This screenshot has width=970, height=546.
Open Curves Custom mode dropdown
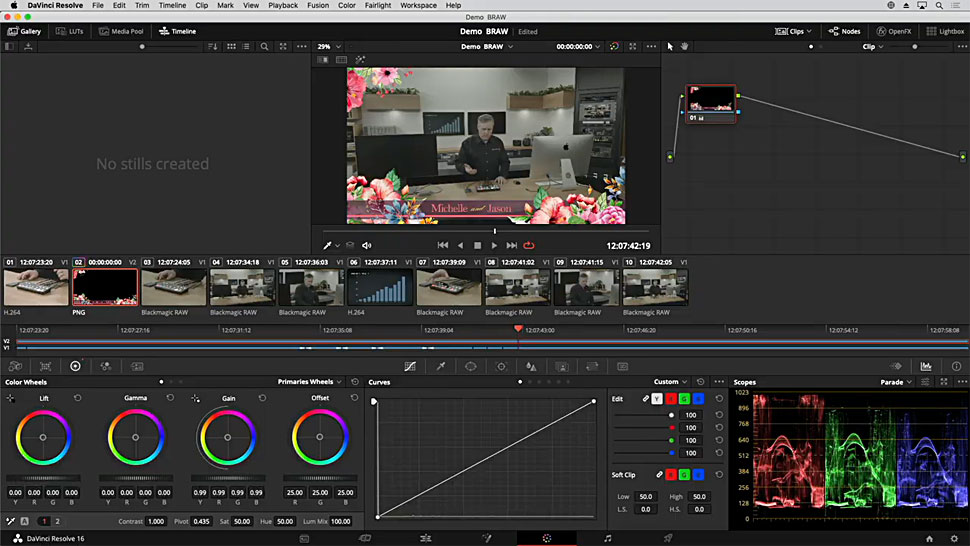tap(671, 382)
